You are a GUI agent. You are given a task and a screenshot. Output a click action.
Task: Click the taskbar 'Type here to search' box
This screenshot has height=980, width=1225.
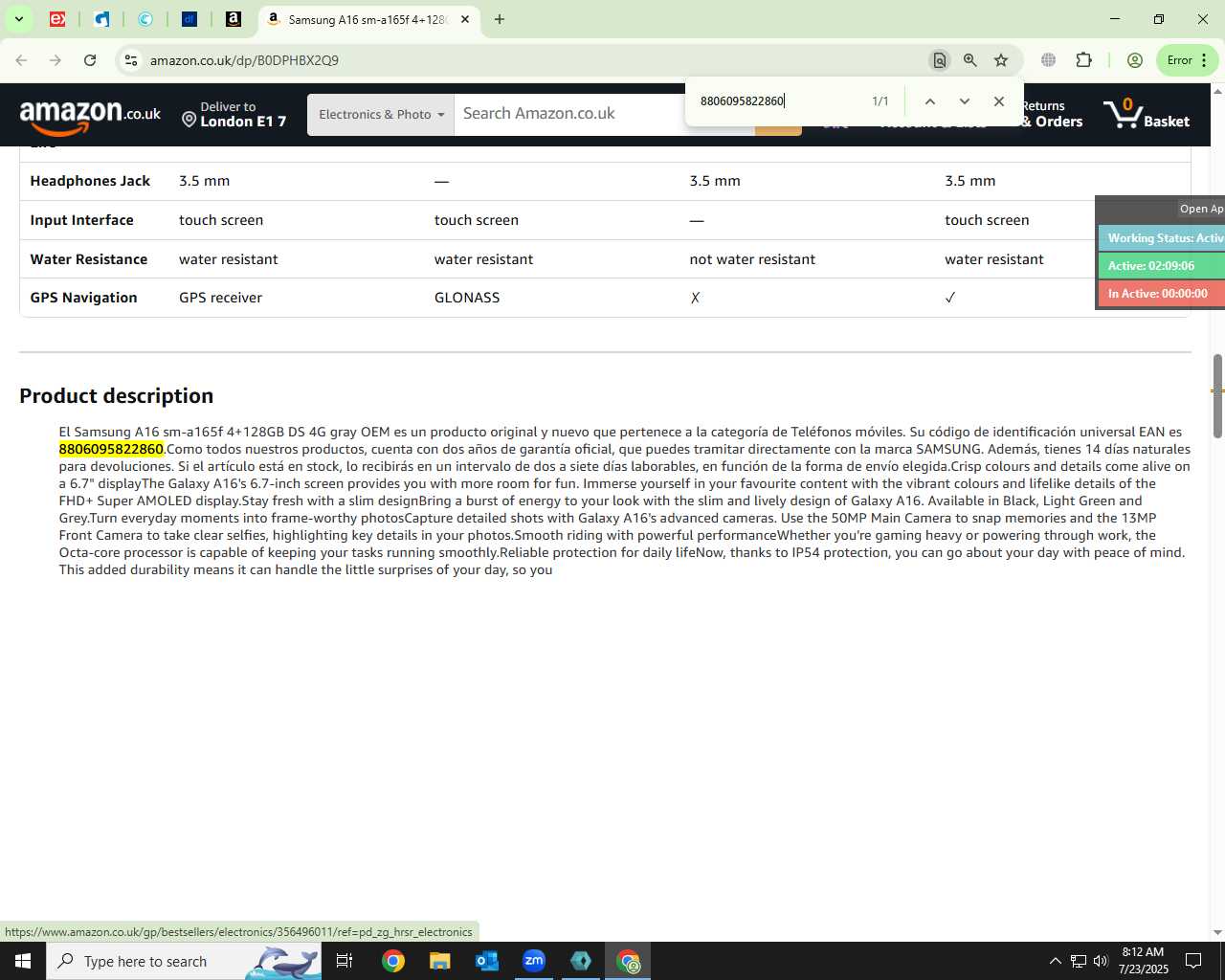[184, 961]
